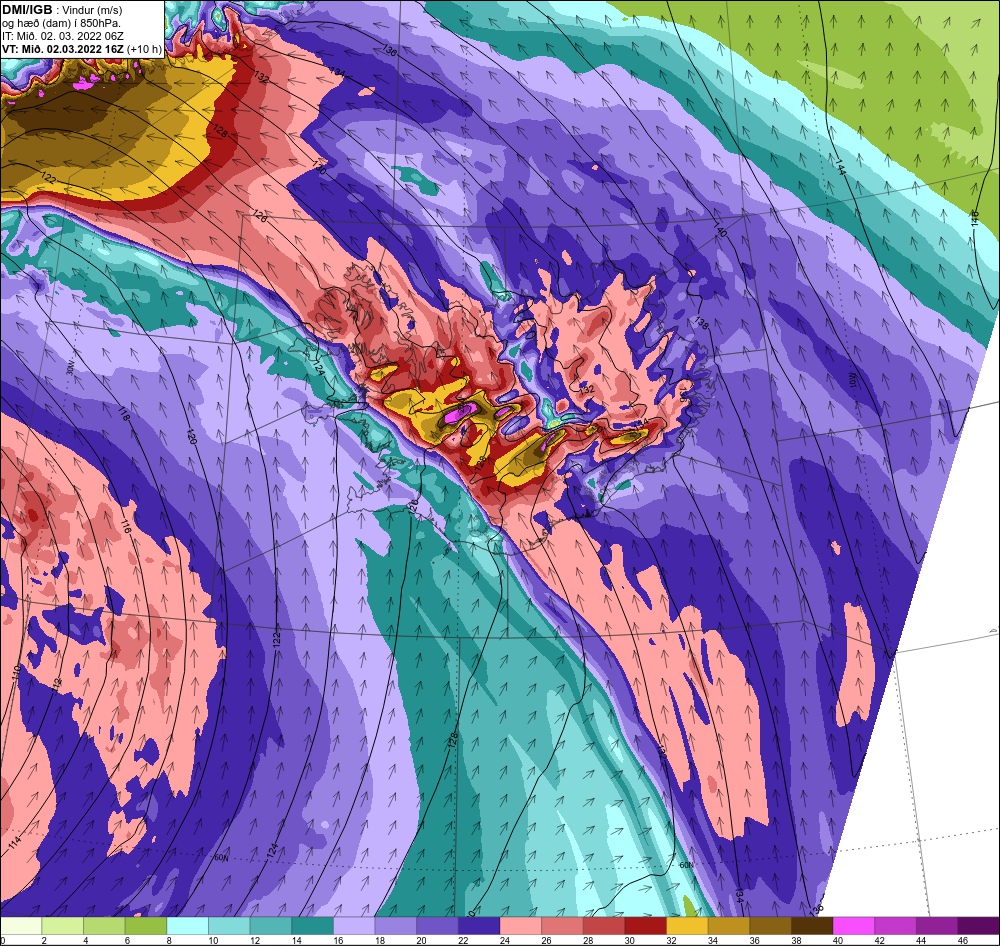The height and width of the screenshot is (946, 1000).
Task: Click the legend value label '30'
Action: pyautogui.click(x=629, y=940)
